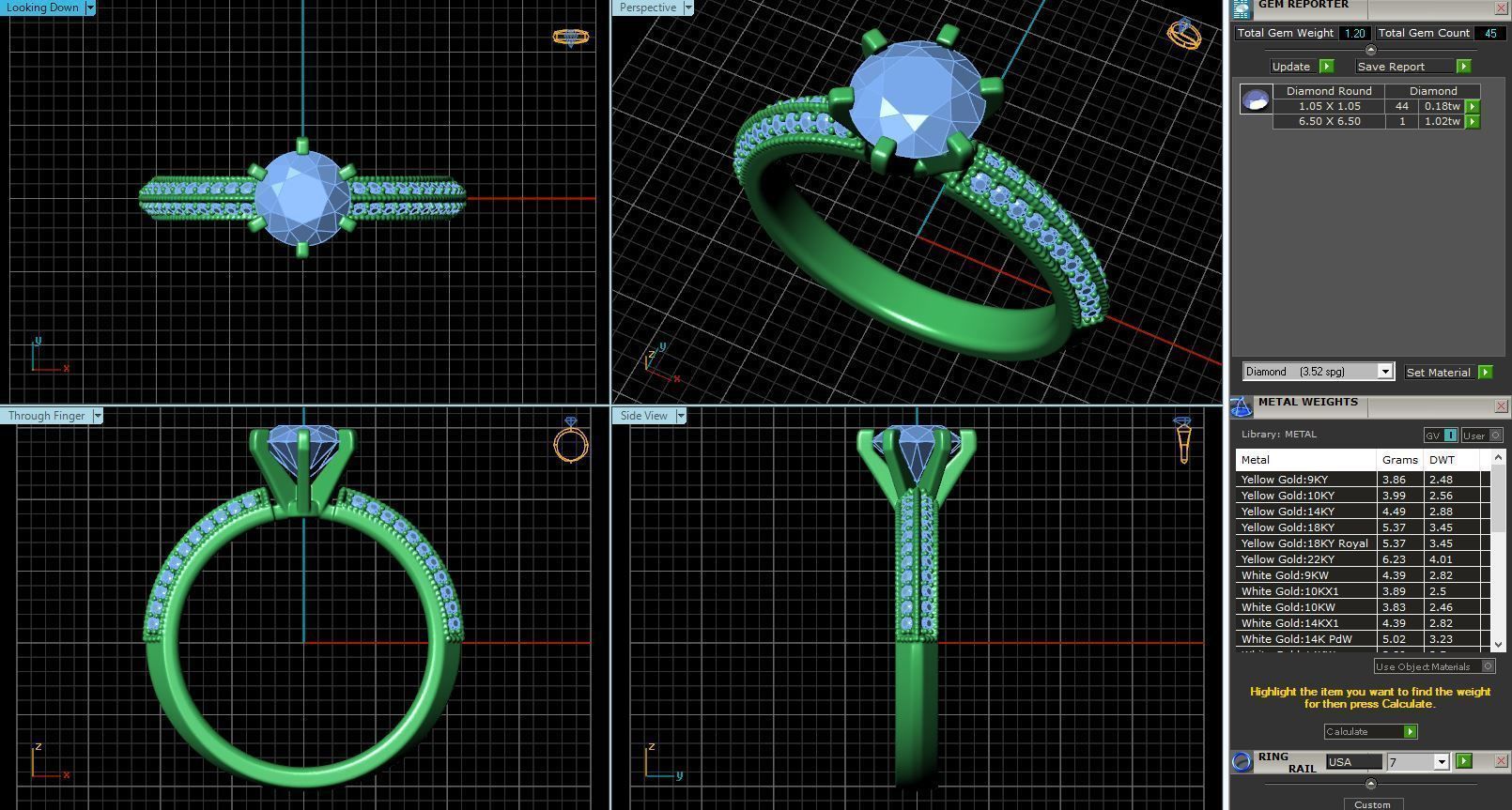The width and height of the screenshot is (1512, 810).
Task: Open the Side View viewport dropdown arrow
Action: pyautogui.click(x=680, y=416)
